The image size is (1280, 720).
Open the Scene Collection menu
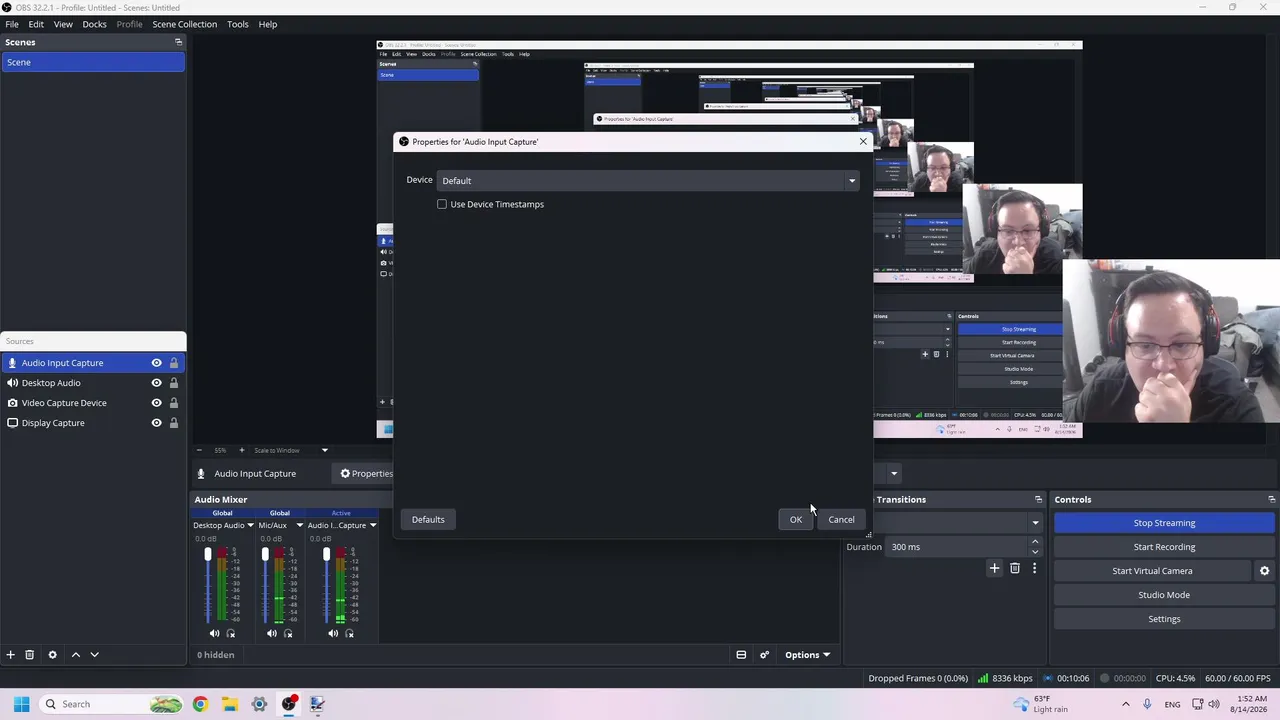pyautogui.click(x=184, y=24)
